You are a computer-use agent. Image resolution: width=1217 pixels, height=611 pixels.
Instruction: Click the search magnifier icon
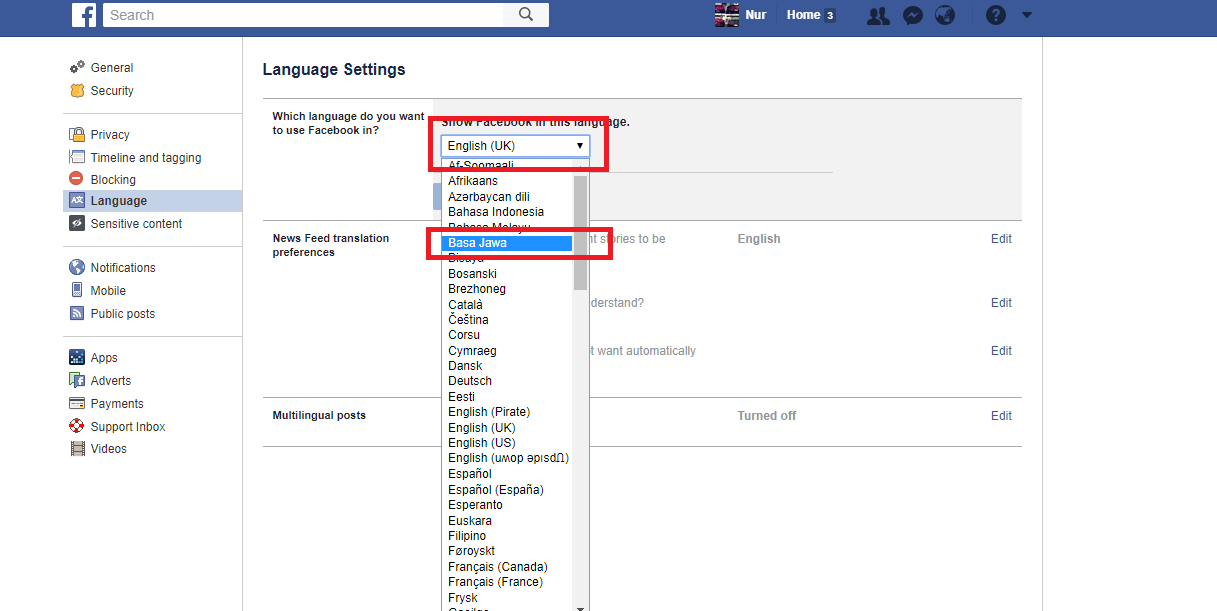526,15
